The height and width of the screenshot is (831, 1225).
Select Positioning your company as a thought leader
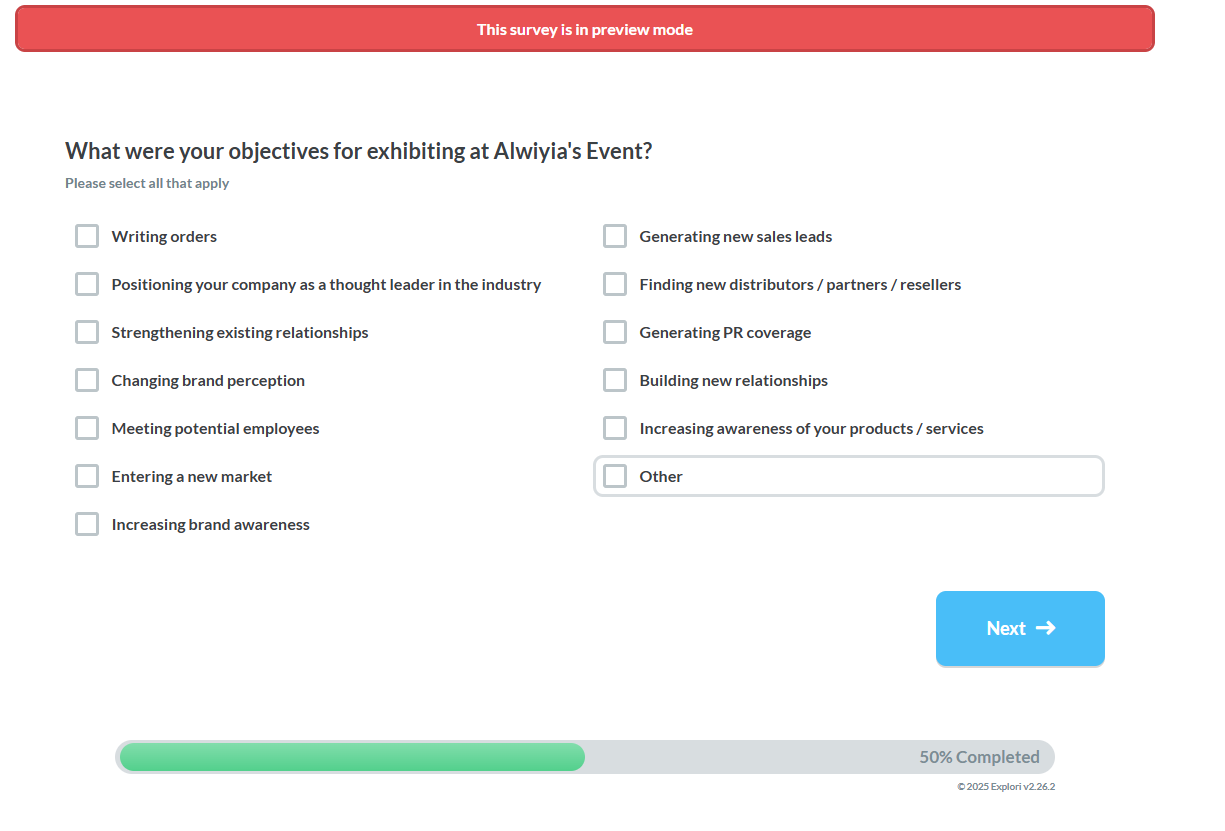(87, 285)
